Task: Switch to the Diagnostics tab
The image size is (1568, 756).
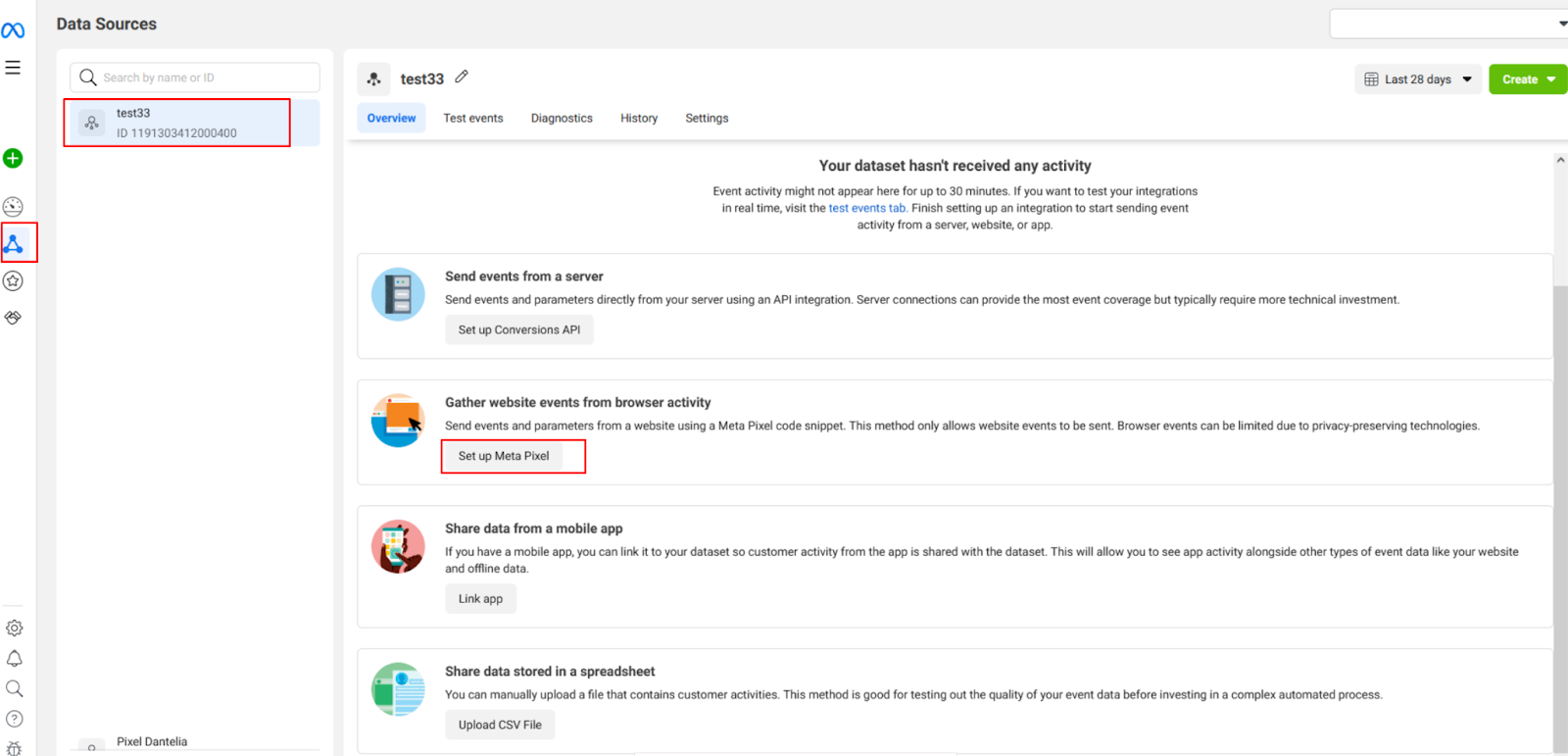Action: coord(562,118)
